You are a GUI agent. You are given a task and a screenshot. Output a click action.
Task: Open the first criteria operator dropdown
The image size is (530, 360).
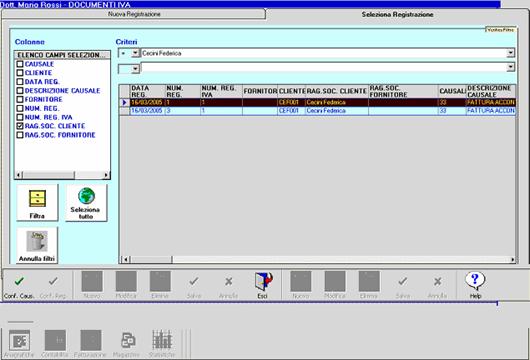coord(136,53)
